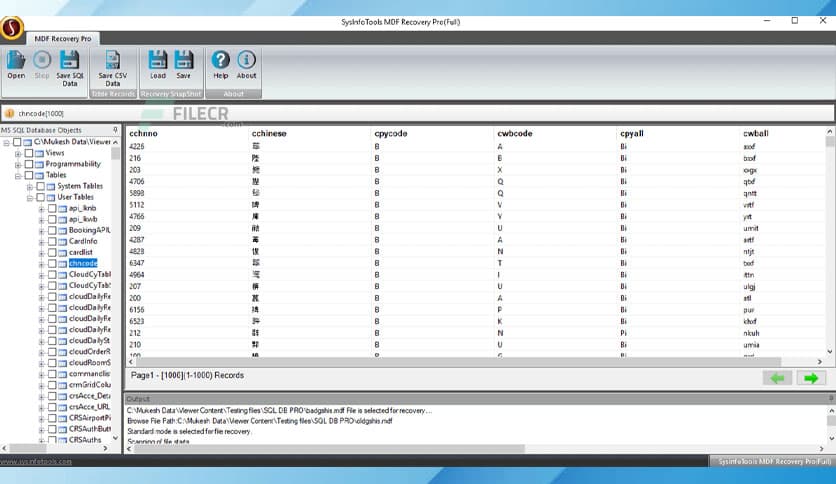Collapse the Tables tree node
This screenshot has height=484, width=836.
(18, 175)
